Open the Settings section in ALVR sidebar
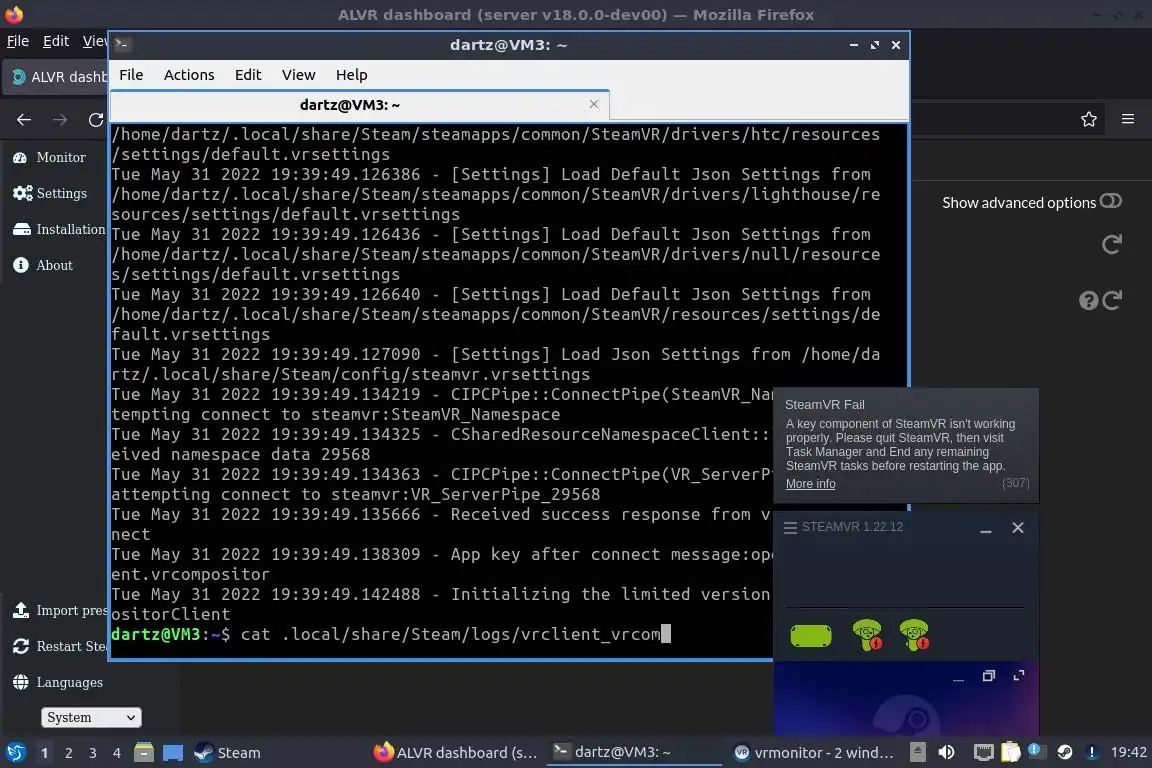Viewport: 1152px width, 768px height. (x=50, y=193)
